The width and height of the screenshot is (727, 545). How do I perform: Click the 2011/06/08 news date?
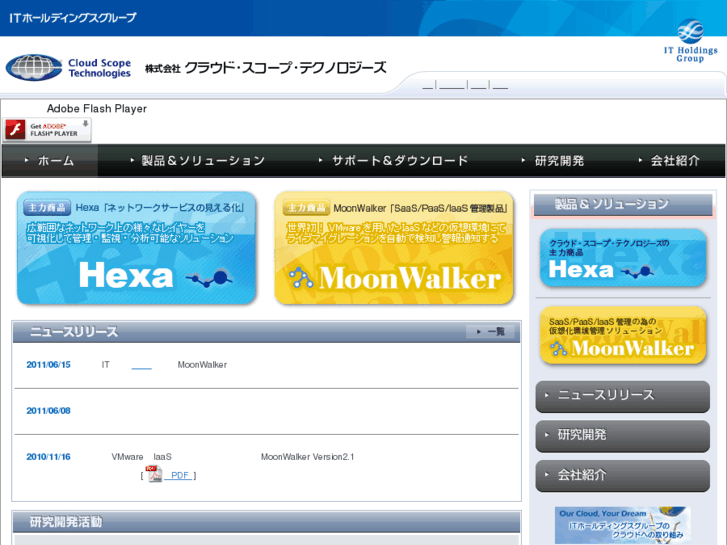48,410
